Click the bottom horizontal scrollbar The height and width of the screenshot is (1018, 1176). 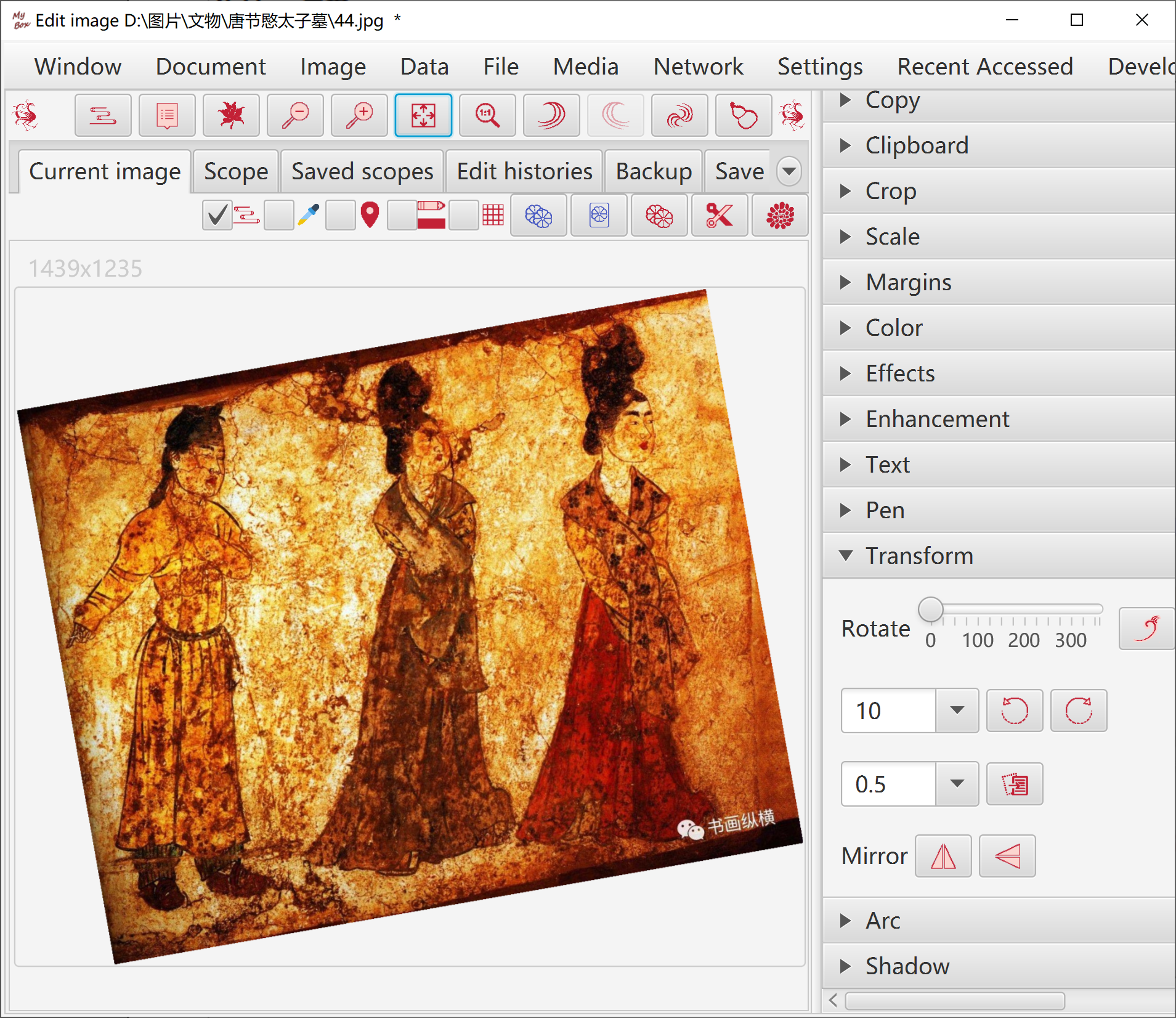coord(954,1000)
